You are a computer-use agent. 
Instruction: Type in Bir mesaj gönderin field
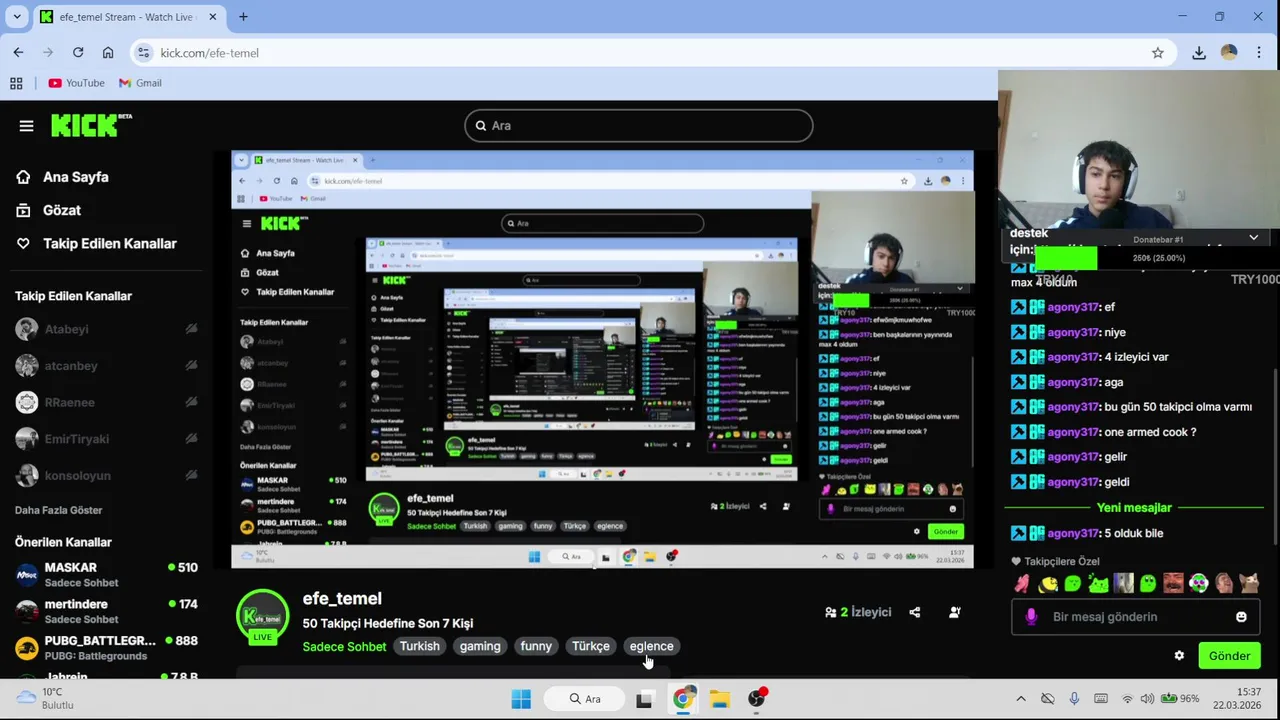[1137, 617]
